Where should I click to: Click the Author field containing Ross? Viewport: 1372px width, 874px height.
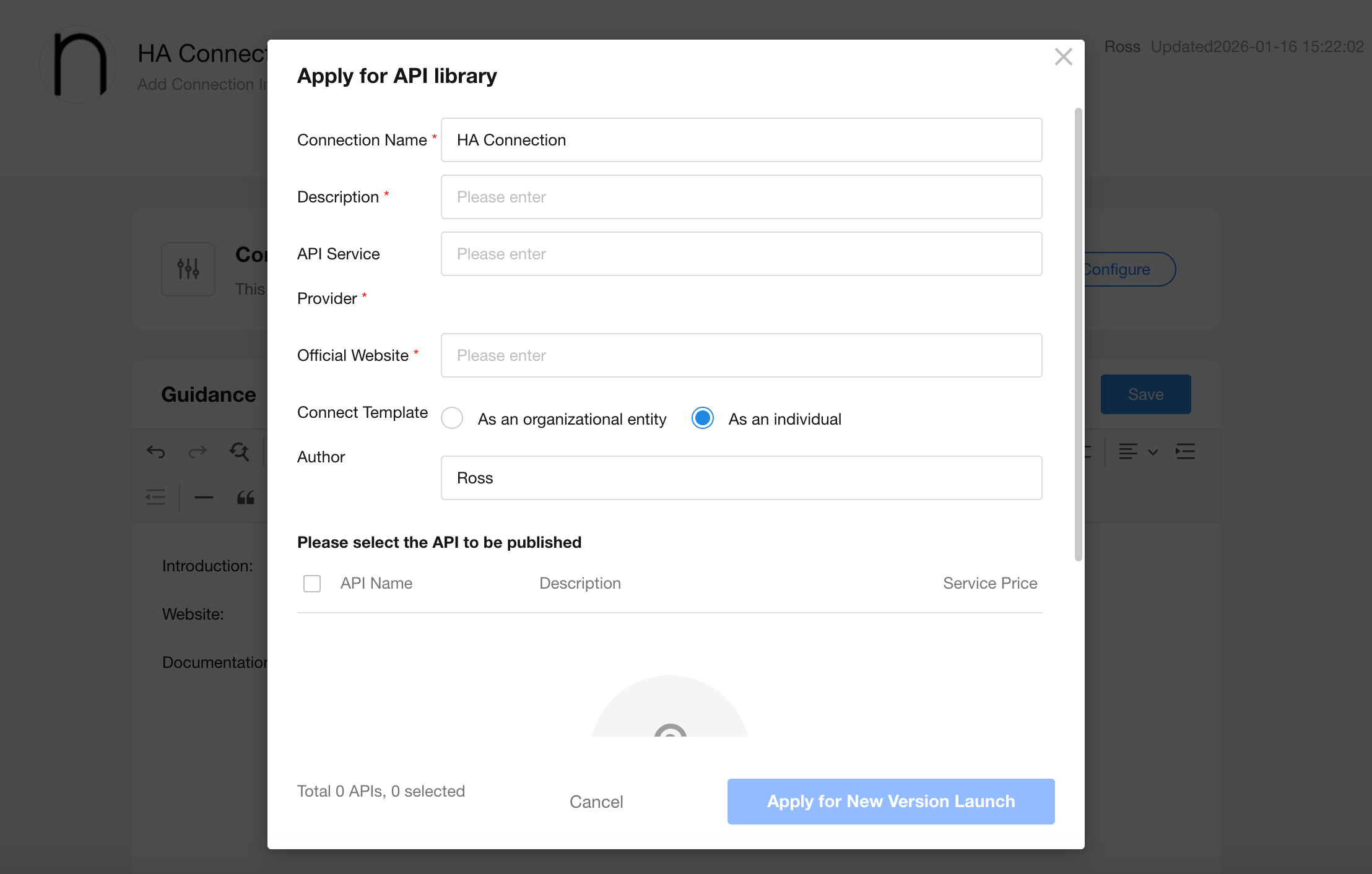pos(741,478)
